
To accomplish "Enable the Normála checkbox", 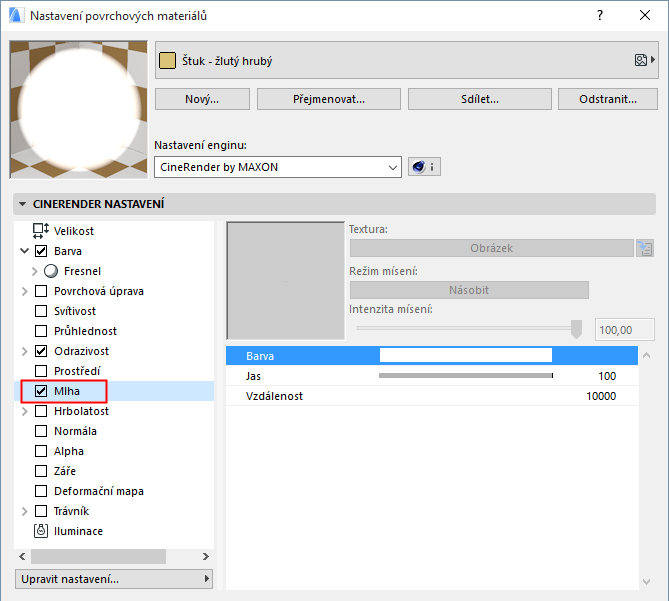I will (41, 431).
